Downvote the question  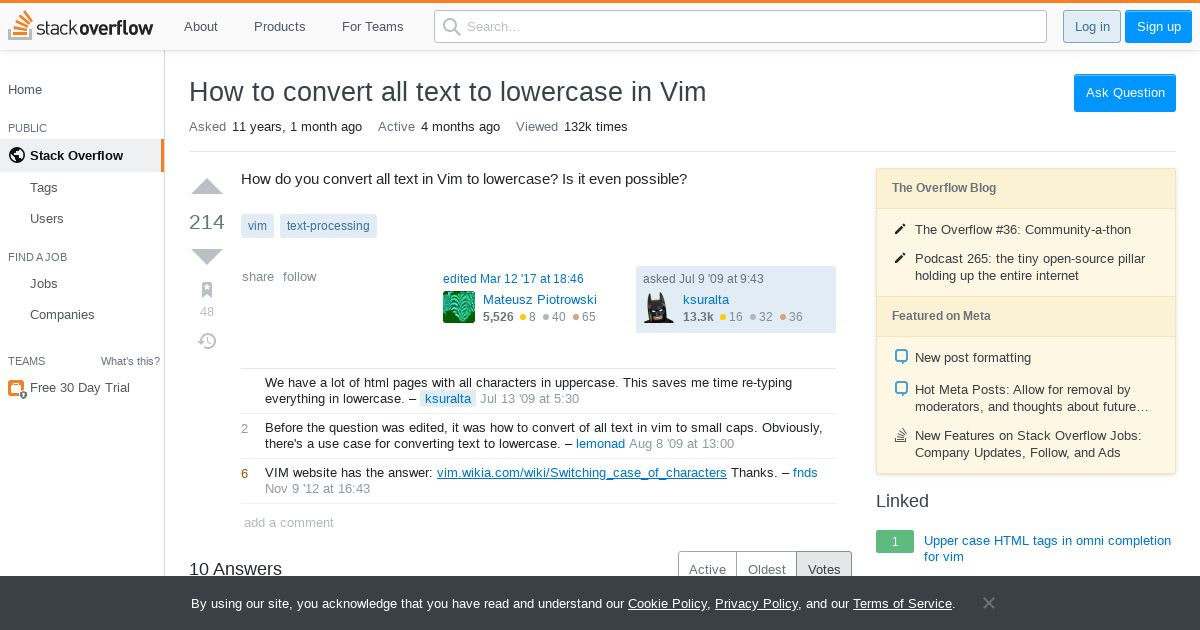207,256
